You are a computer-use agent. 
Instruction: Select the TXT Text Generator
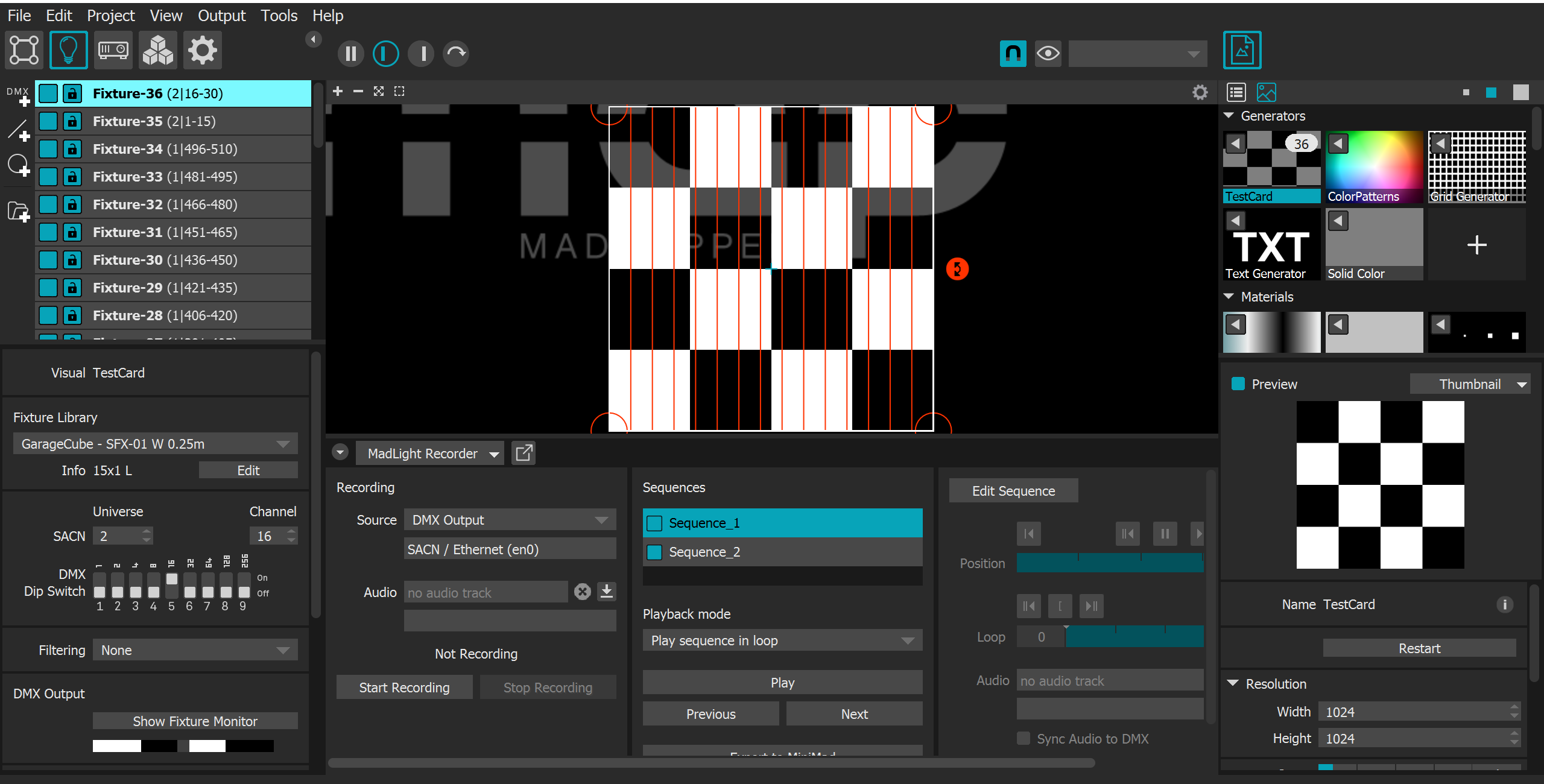1270,244
